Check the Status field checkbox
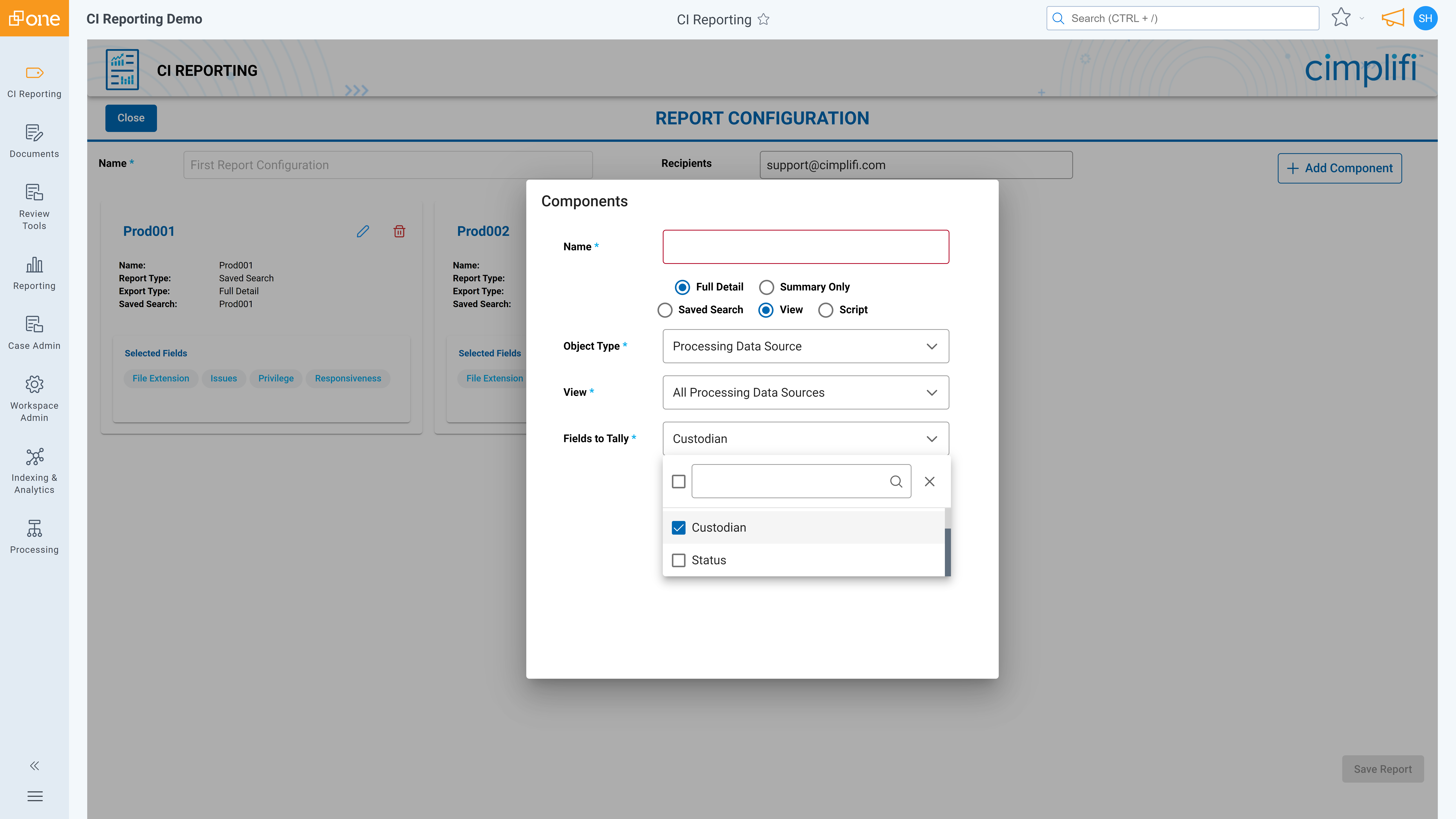Viewport: 1456px width, 819px height. [678, 560]
